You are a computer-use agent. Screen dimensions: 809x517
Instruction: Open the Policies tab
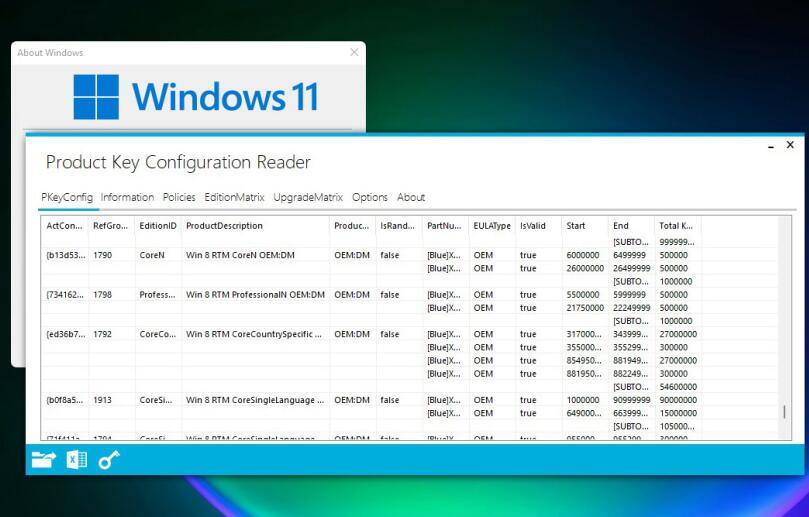(179, 197)
